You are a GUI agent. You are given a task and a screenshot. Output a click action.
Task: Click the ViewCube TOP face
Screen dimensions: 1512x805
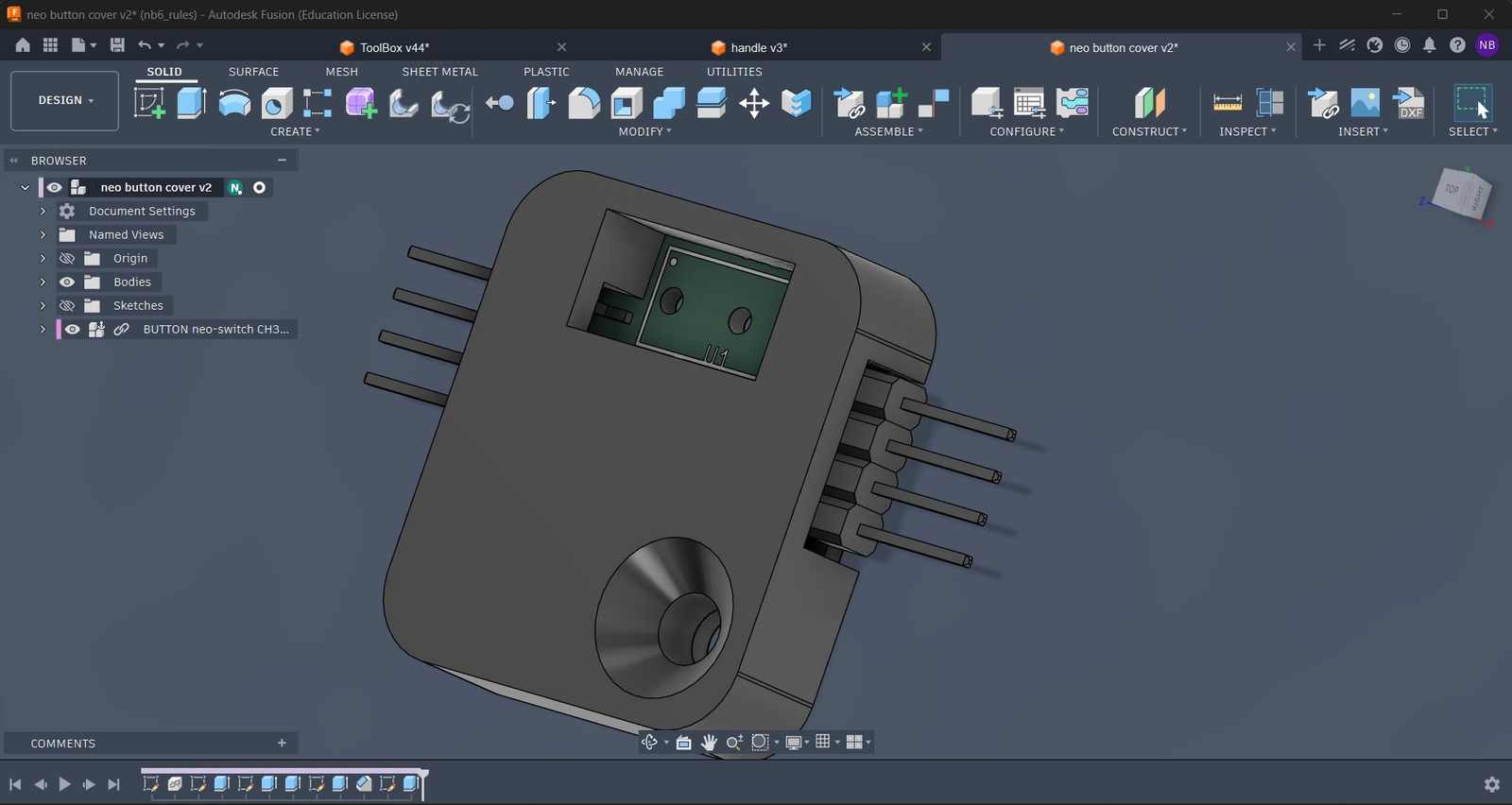click(x=1452, y=189)
